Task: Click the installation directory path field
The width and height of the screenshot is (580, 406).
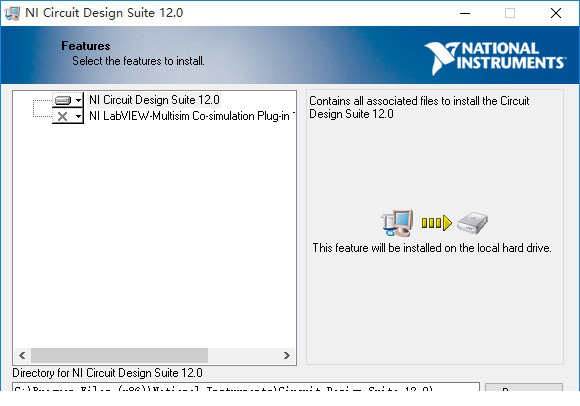Action: click(246, 387)
